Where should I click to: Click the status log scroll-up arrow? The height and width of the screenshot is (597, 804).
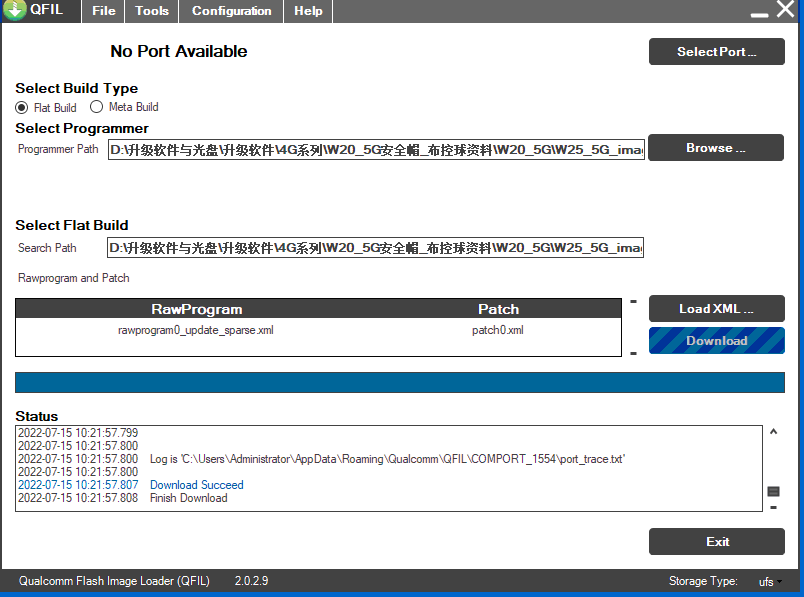[773, 431]
